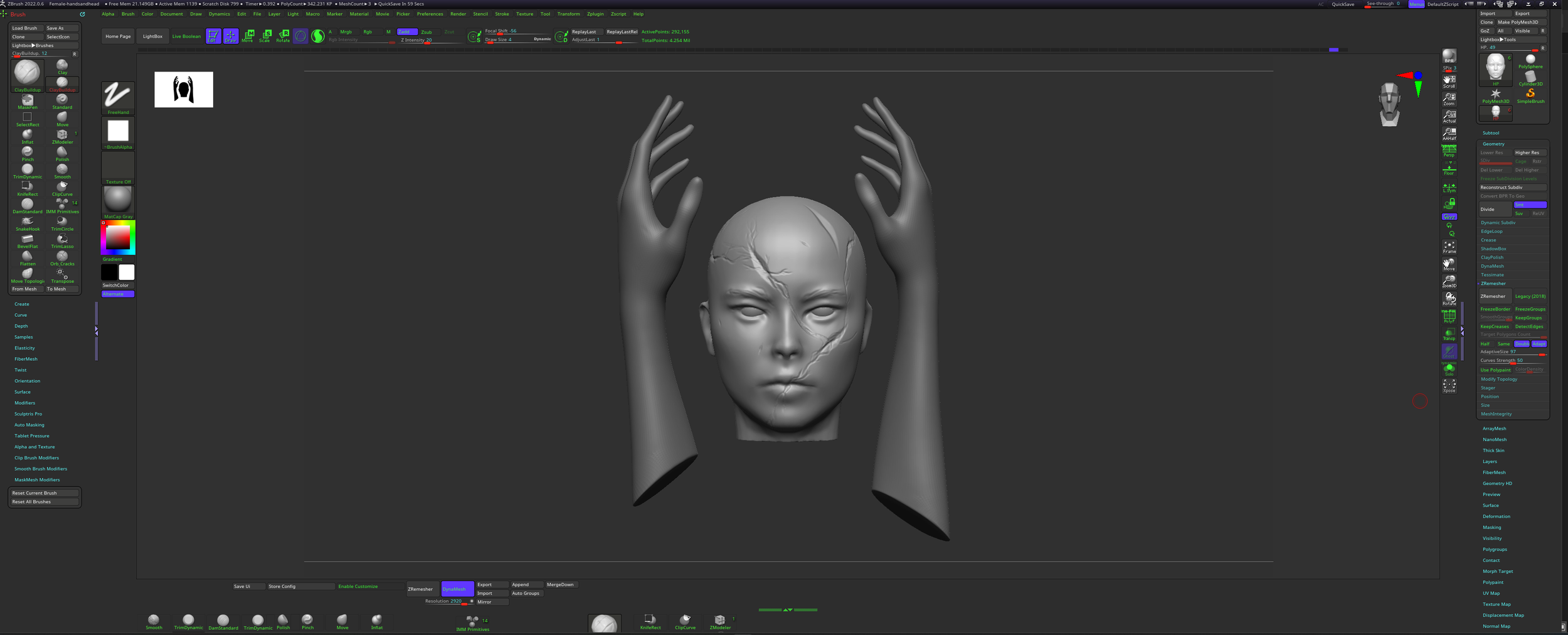Run ZRemesher from the Geometry panel
1568x635 pixels.
coord(1495,296)
